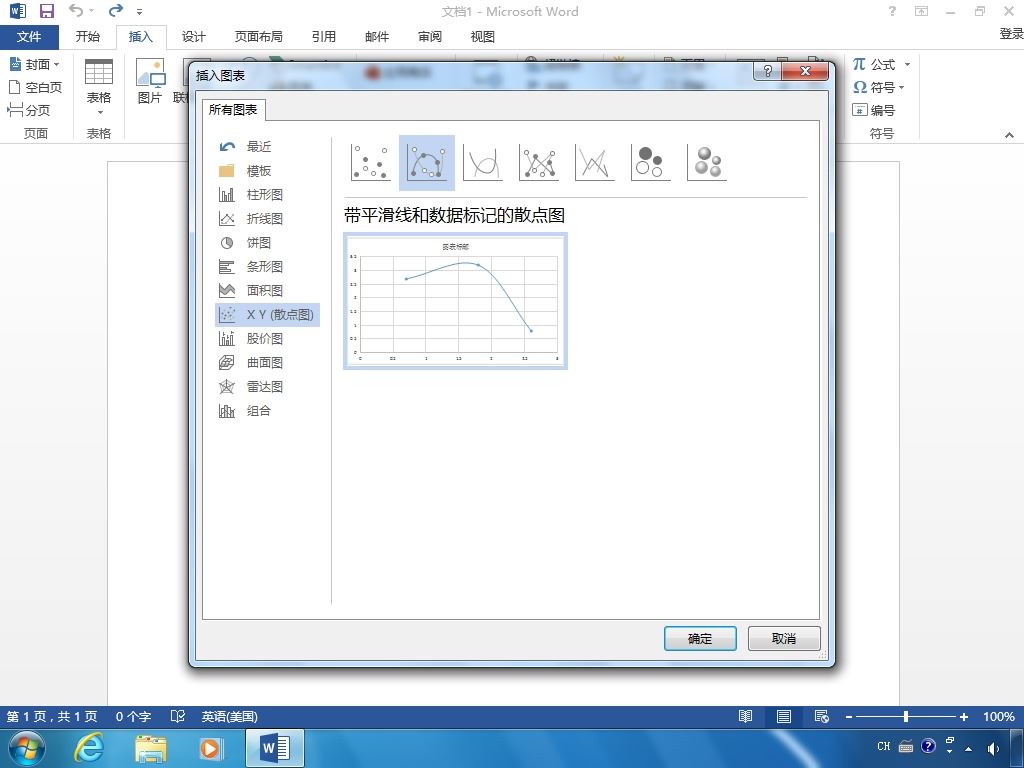
Task: Open ribbon display options
Action: (921, 11)
